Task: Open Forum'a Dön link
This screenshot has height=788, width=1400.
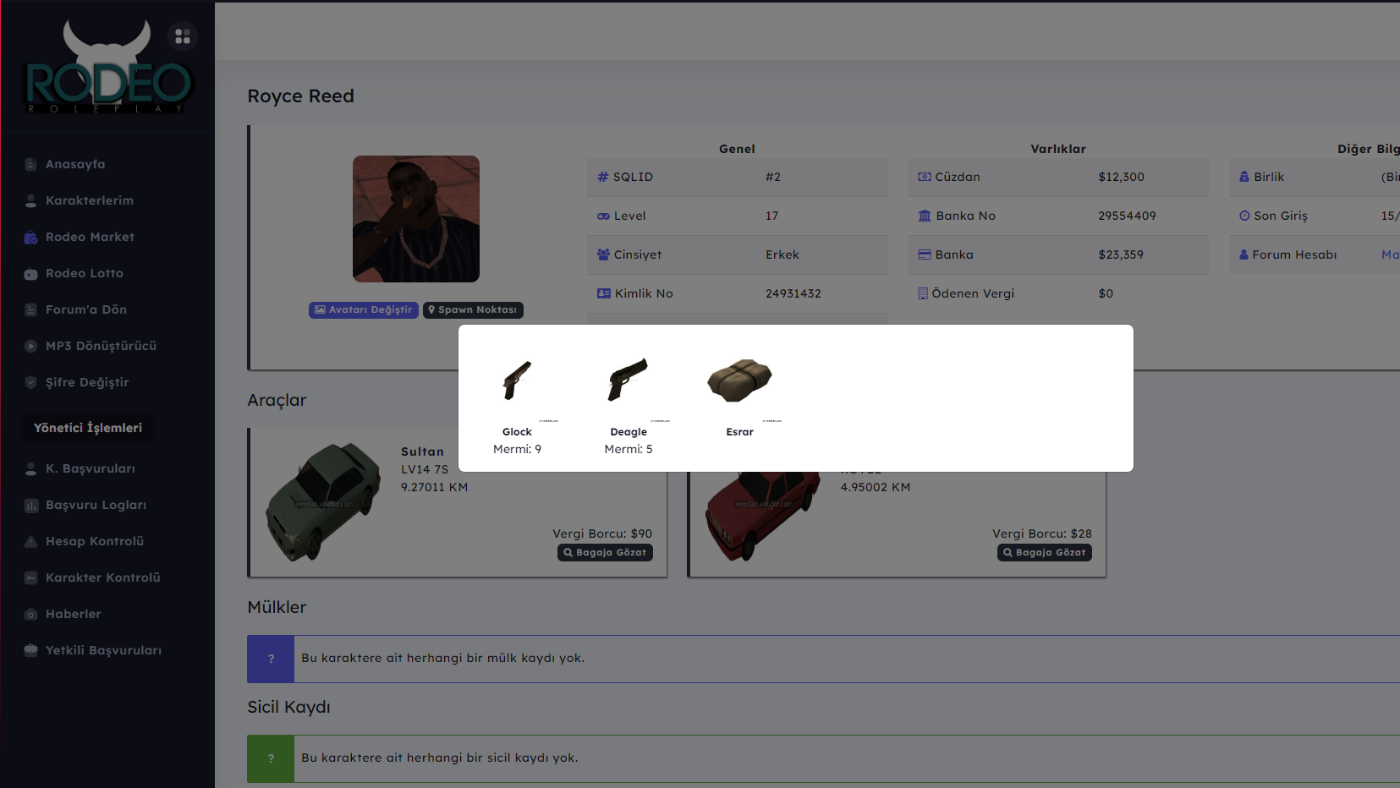Action: [86, 310]
